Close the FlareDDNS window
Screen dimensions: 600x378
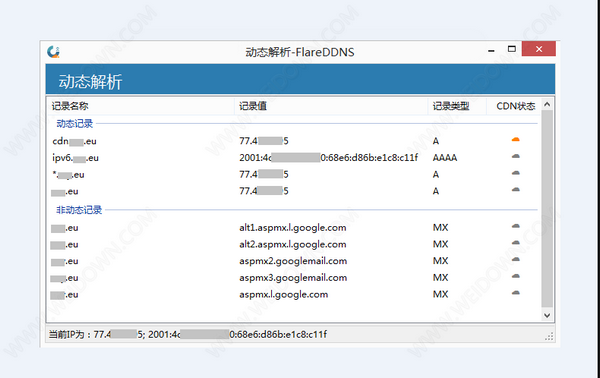pos(539,49)
